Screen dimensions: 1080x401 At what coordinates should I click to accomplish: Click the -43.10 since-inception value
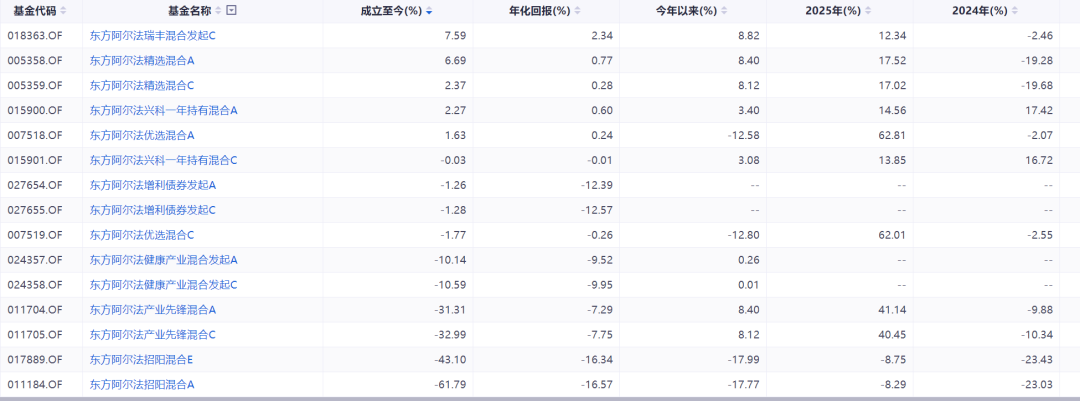(450, 360)
